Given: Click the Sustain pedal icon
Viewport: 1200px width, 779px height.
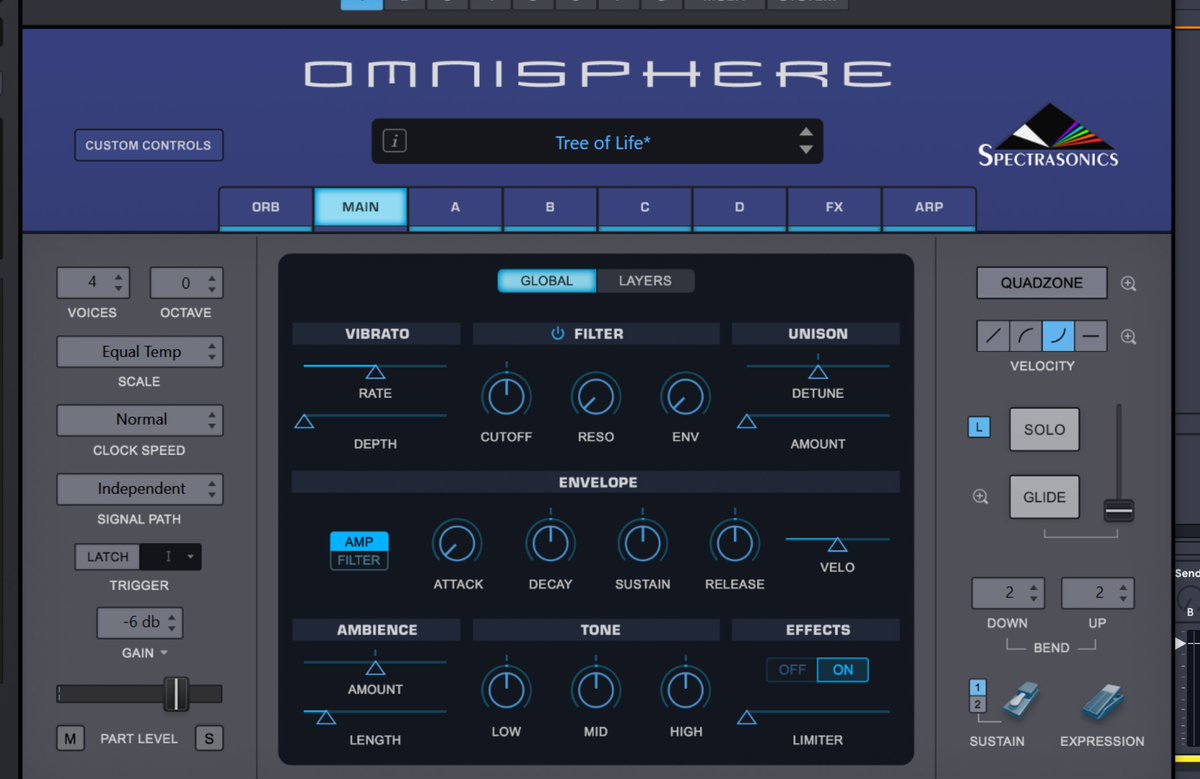Looking at the screenshot, I should (x=1020, y=701).
